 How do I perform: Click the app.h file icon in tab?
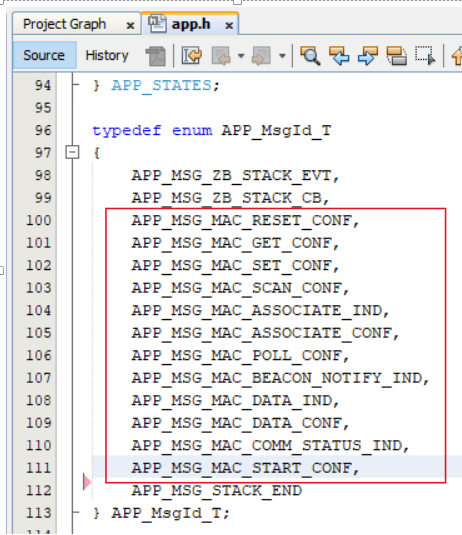[x=157, y=24]
